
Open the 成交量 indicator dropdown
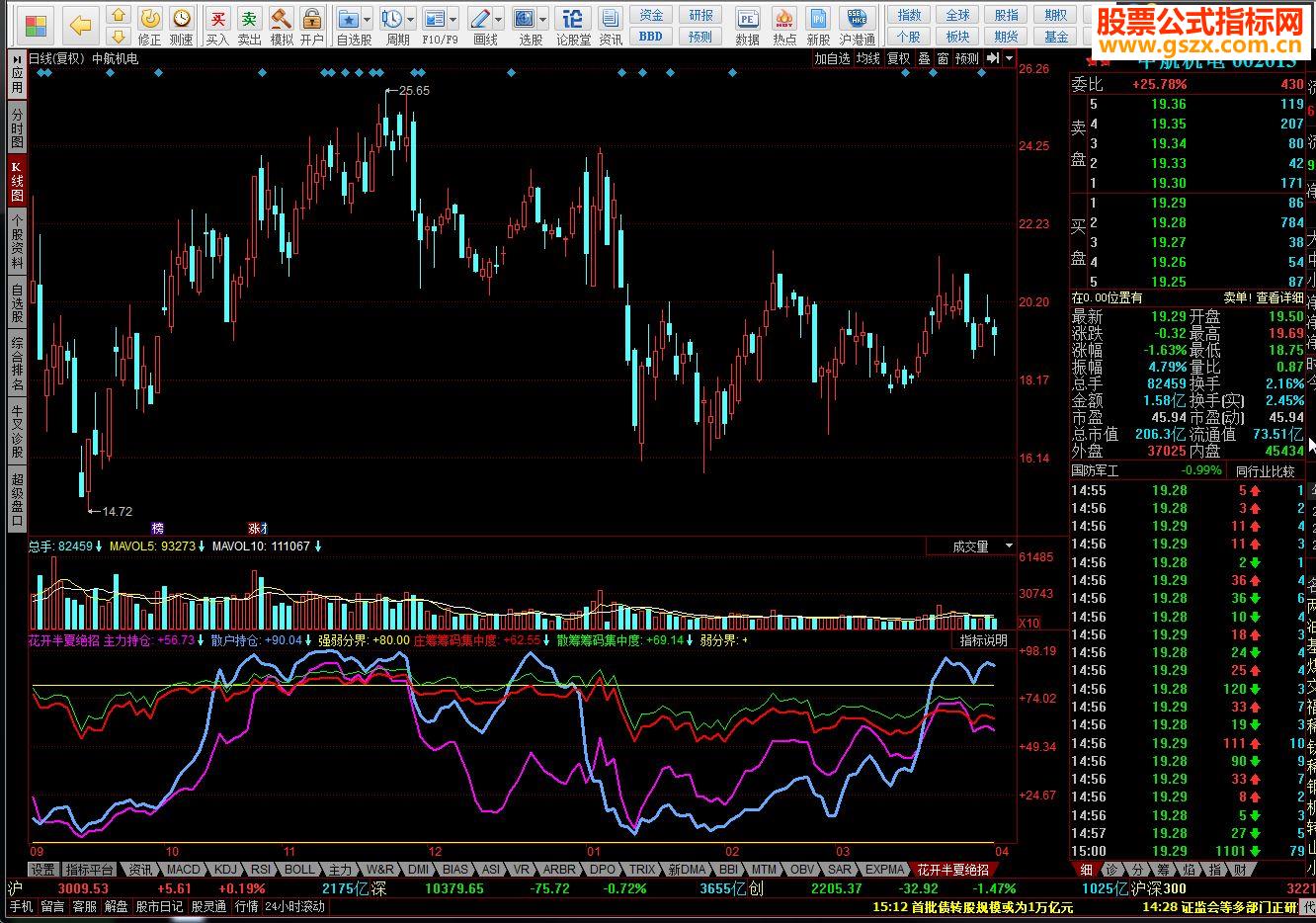[1008, 546]
